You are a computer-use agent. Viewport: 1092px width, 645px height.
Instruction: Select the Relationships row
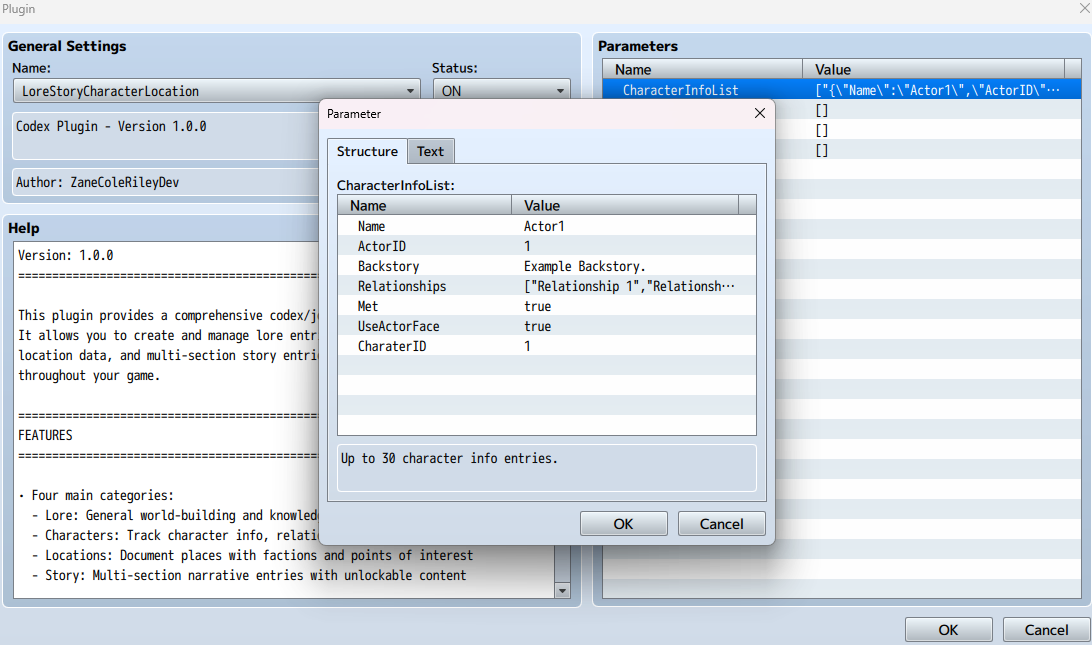click(547, 286)
